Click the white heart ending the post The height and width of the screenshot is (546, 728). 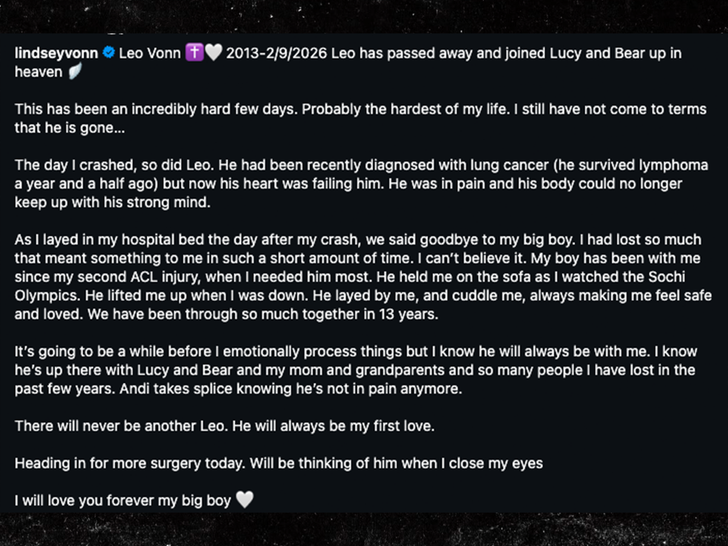[x=244, y=500]
